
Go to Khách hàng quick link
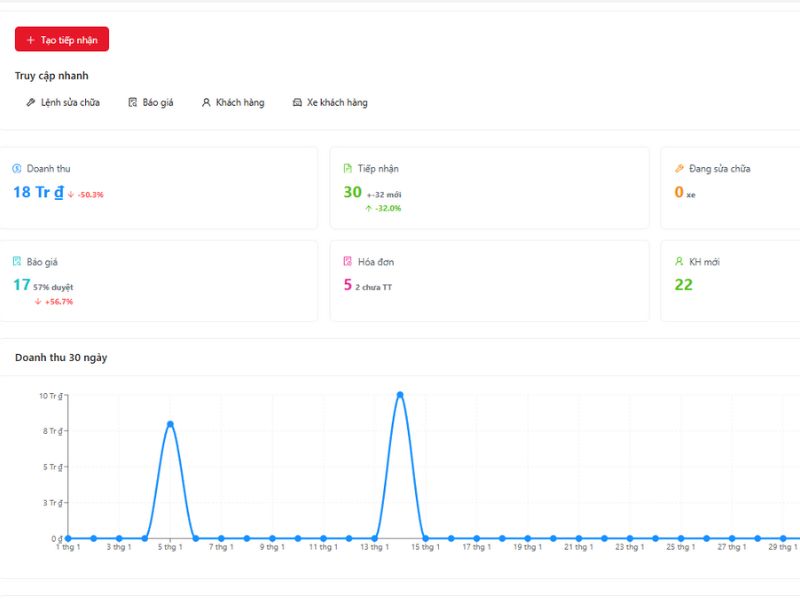point(239,102)
